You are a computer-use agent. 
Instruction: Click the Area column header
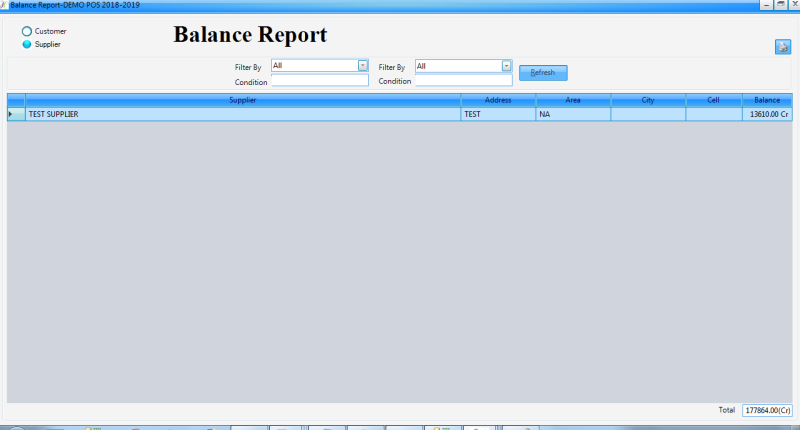pyautogui.click(x=572, y=100)
